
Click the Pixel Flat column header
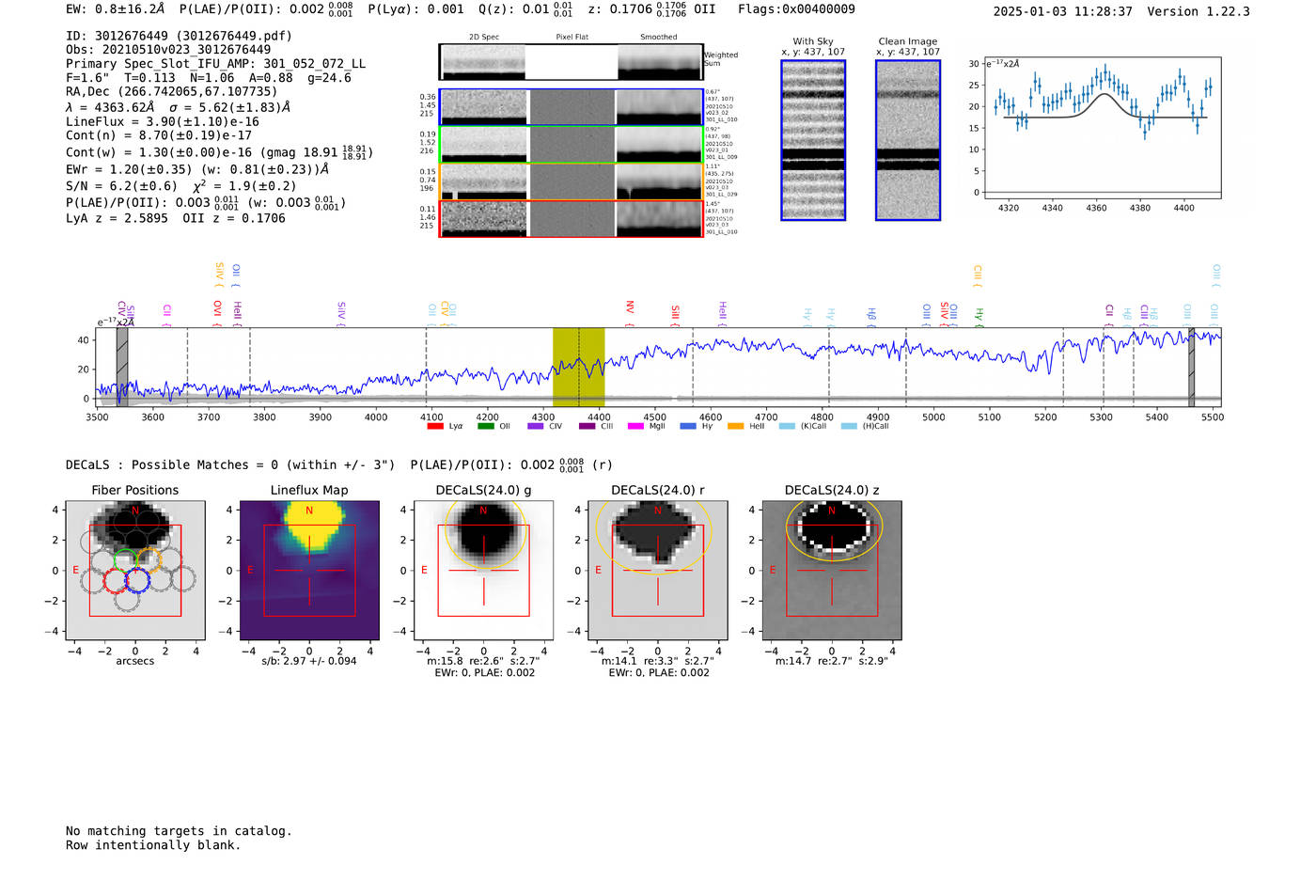pyautogui.click(x=572, y=38)
